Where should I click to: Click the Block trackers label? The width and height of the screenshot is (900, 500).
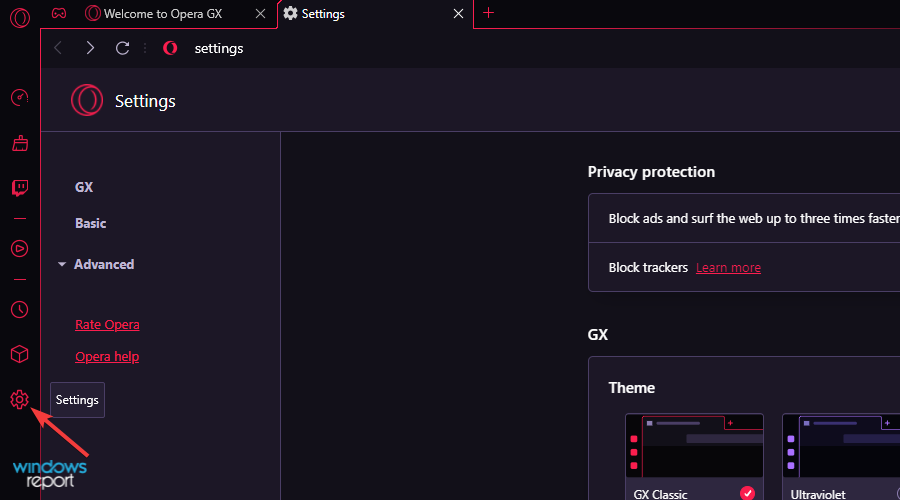point(648,268)
